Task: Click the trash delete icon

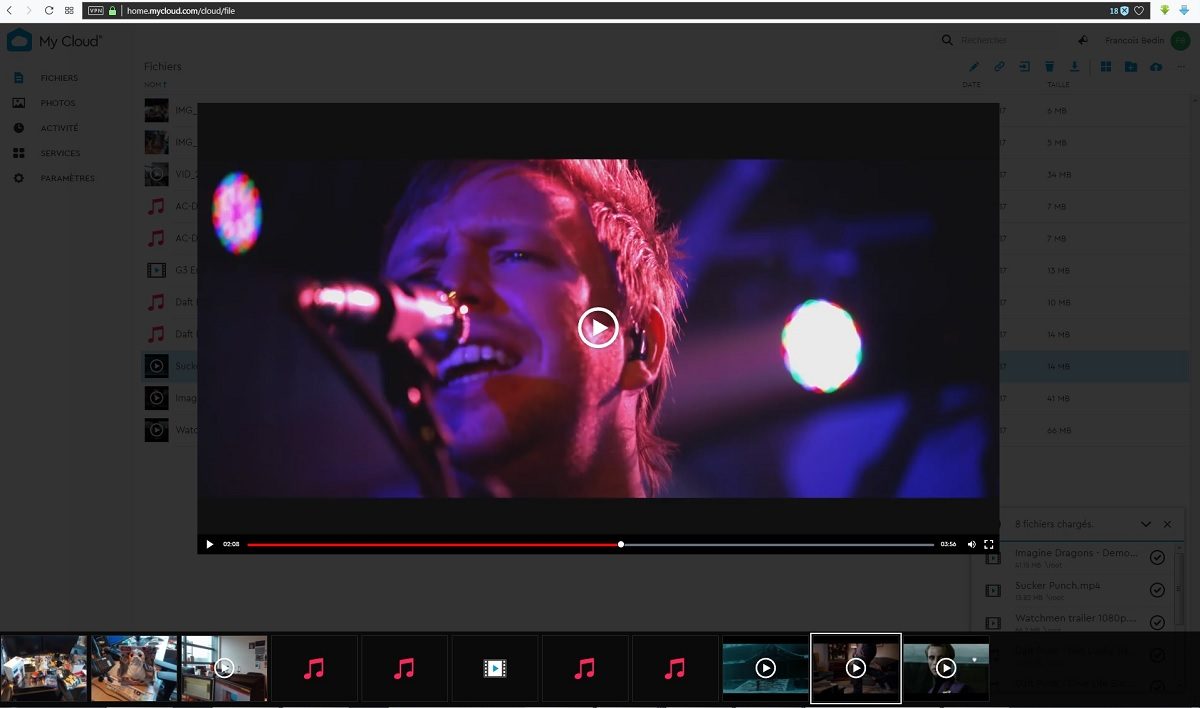Action: (x=1049, y=67)
